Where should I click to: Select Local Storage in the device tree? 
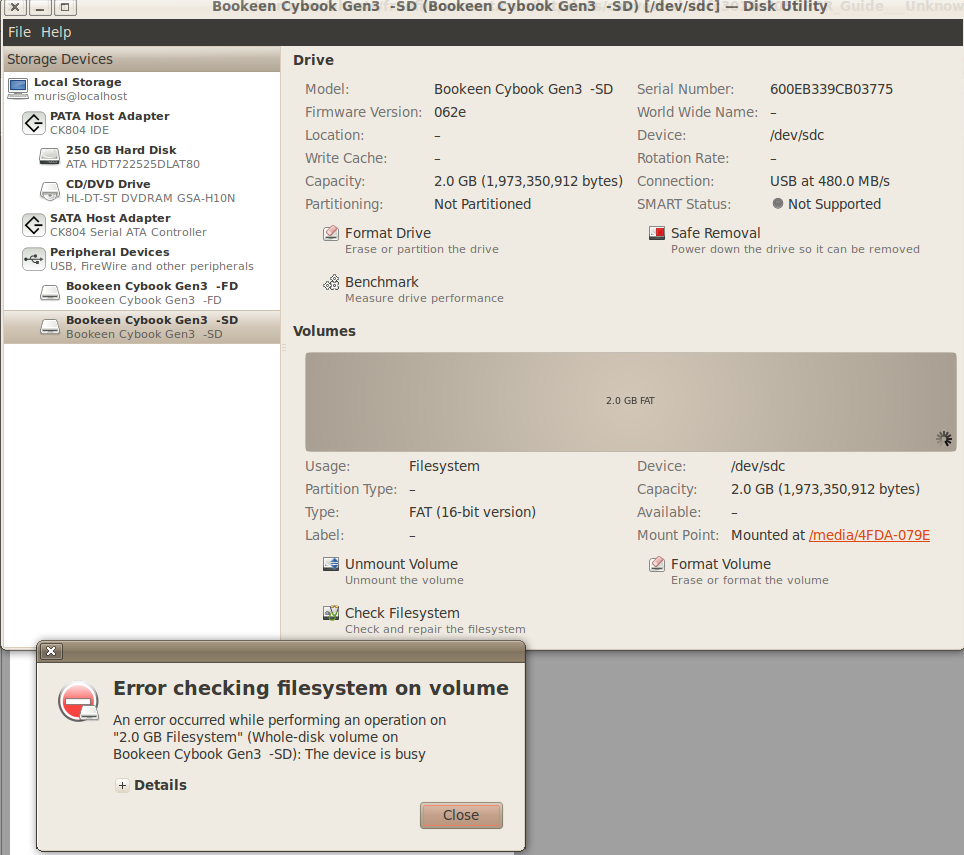tap(142, 89)
